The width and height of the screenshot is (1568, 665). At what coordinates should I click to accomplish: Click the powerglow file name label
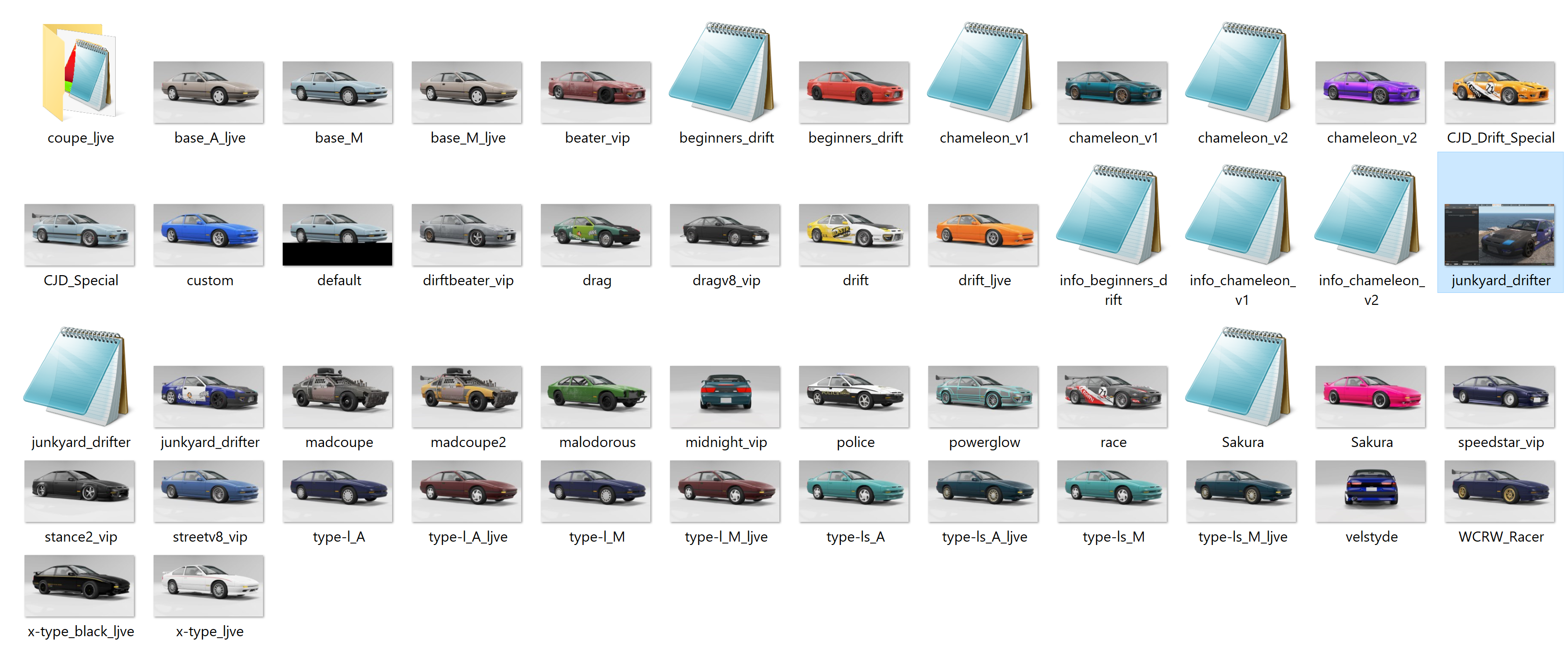click(x=984, y=443)
